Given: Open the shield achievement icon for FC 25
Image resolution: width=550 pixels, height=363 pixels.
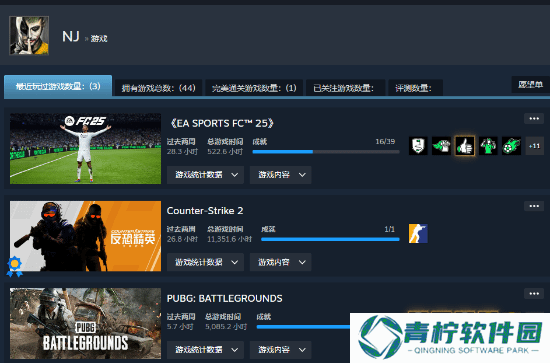Looking at the screenshot, I should click(x=418, y=146).
